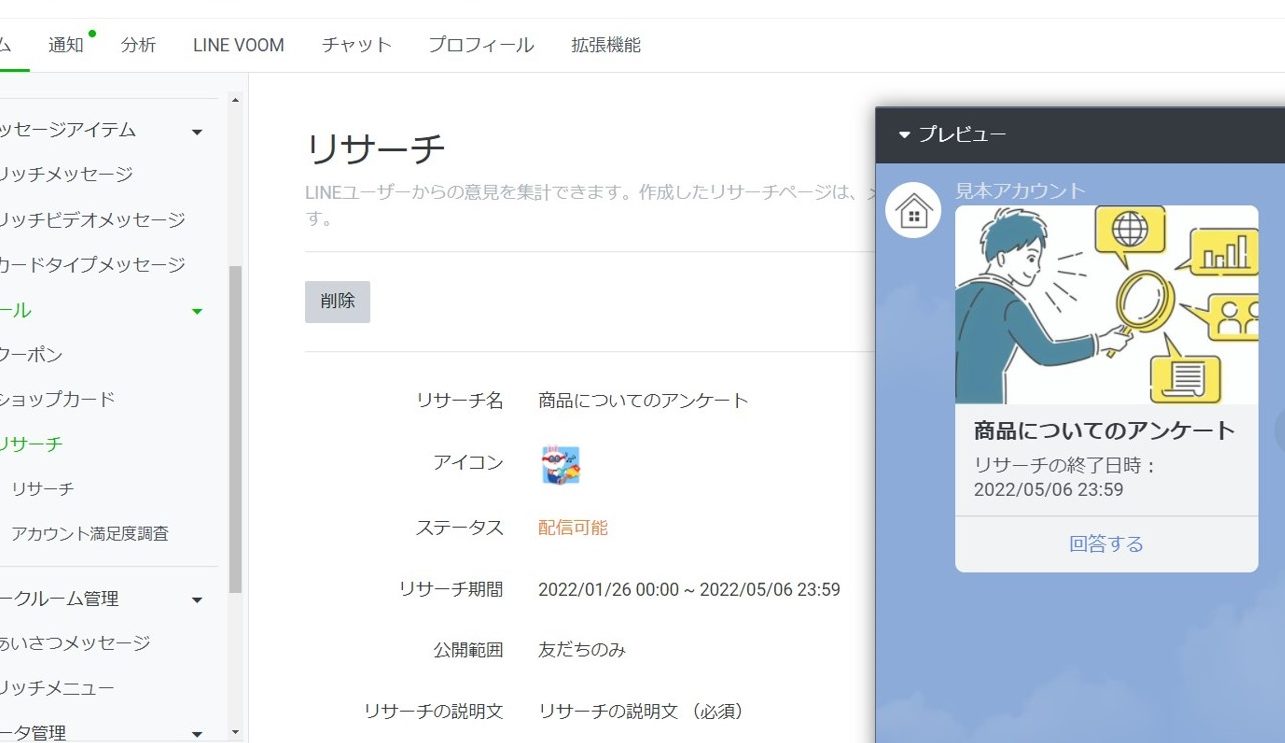
Task: Open リッチメッセージ in the sidebar
Action: tap(66, 174)
